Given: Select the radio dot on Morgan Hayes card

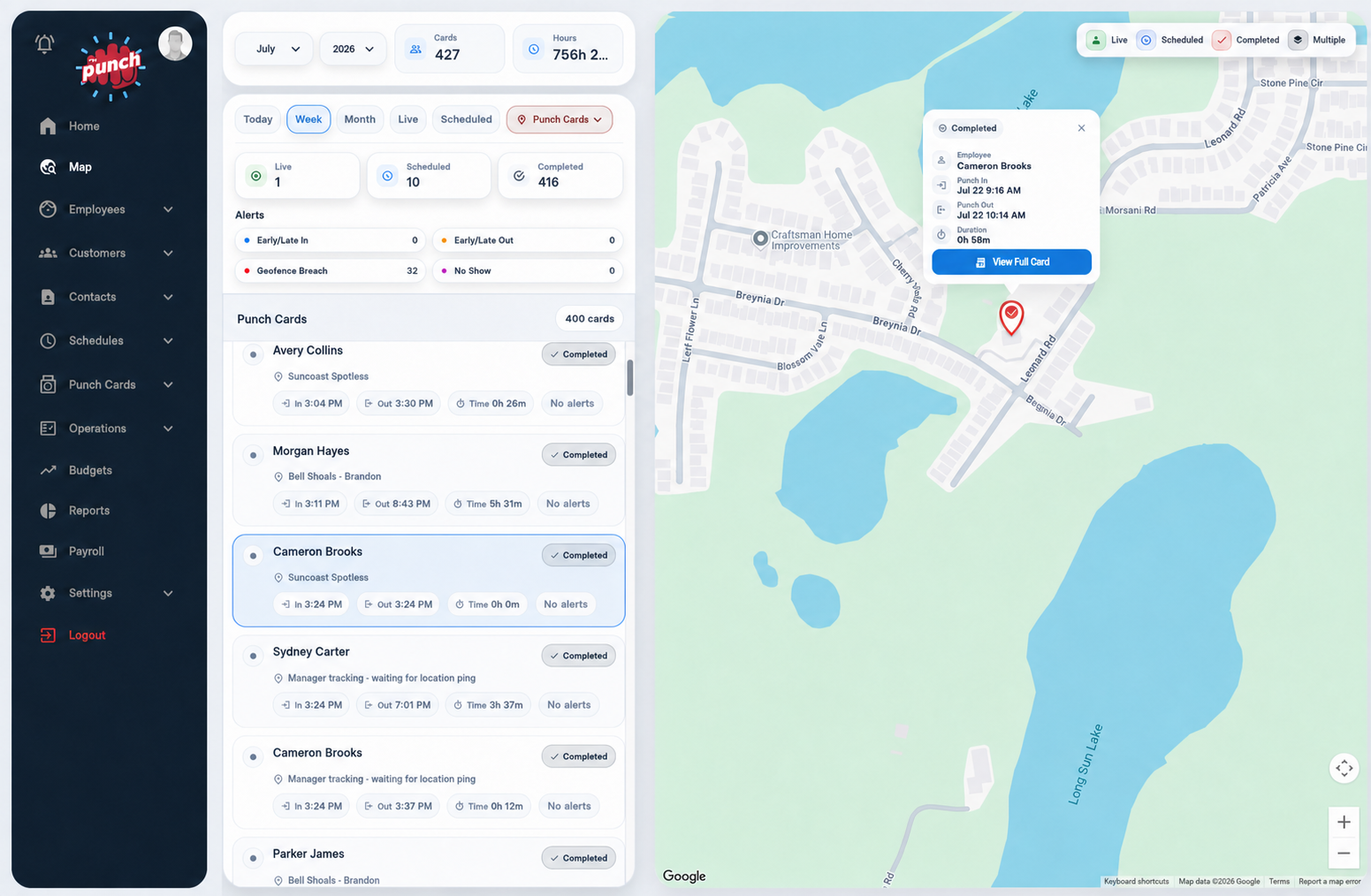Looking at the screenshot, I should pyautogui.click(x=253, y=455).
